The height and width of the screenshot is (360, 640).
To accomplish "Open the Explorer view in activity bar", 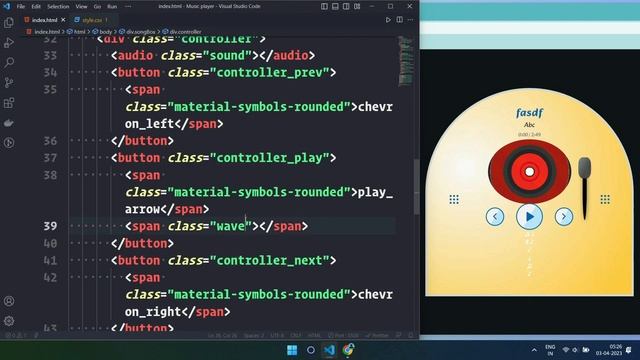I will (x=9, y=22).
